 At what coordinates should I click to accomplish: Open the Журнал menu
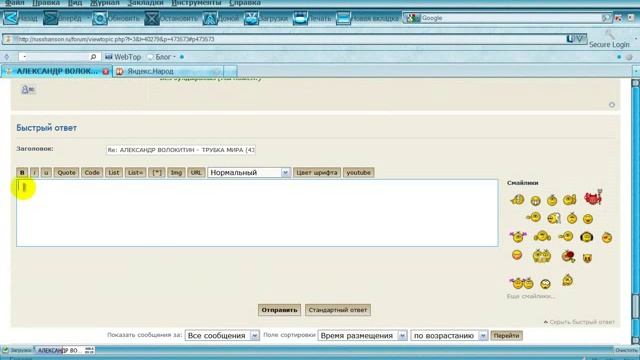click(x=104, y=3)
